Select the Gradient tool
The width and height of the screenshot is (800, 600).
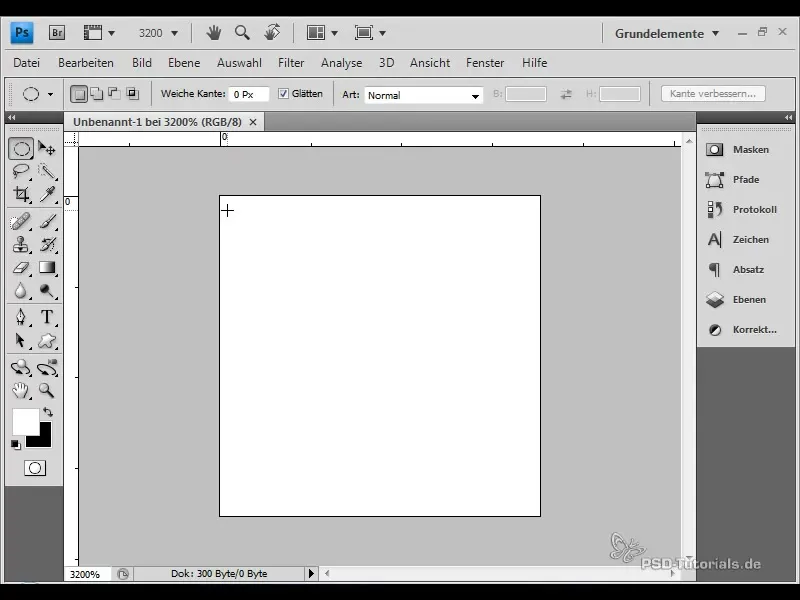click(x=47, y=267)
